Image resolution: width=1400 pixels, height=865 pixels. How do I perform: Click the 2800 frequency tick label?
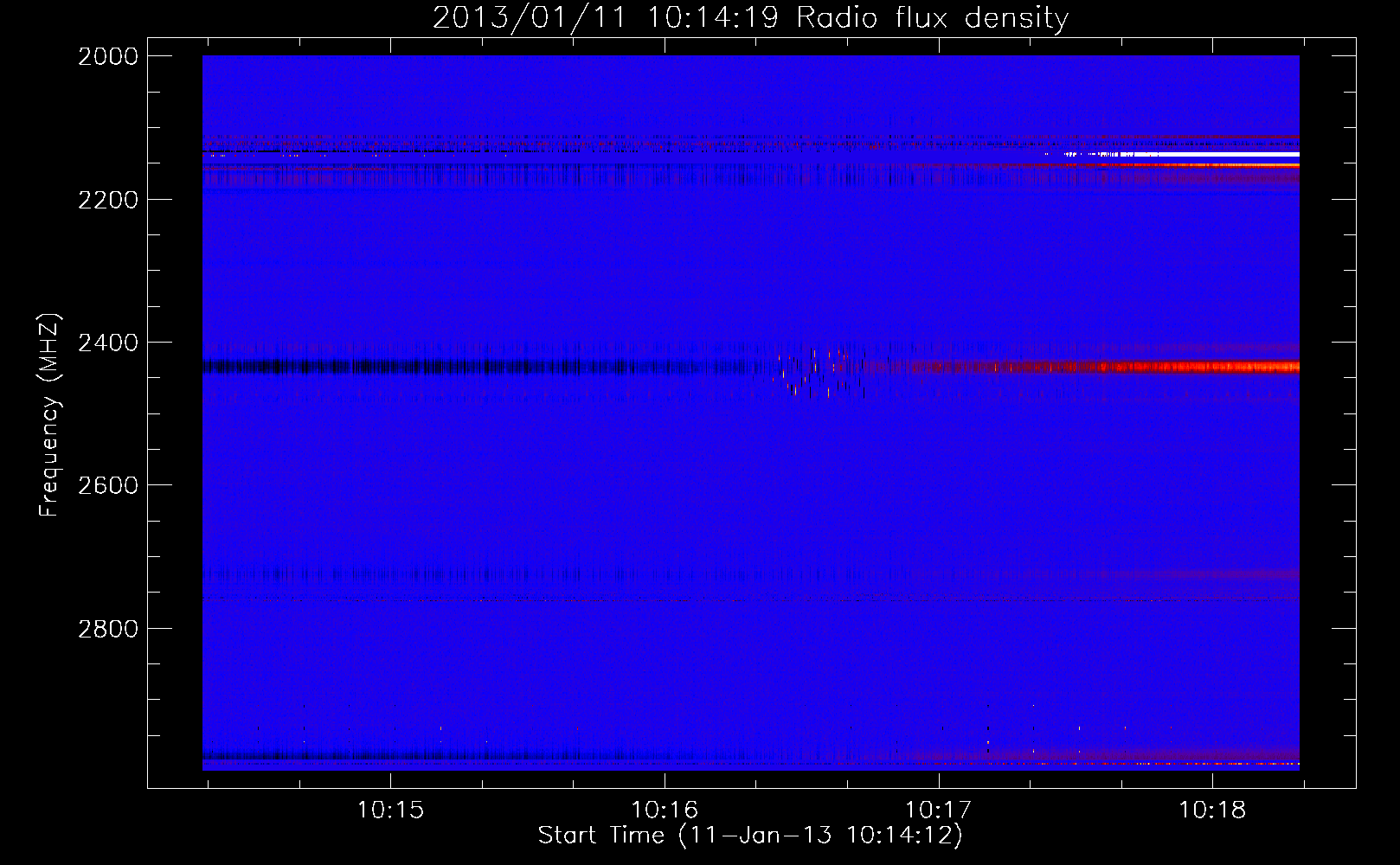point(108,629)
